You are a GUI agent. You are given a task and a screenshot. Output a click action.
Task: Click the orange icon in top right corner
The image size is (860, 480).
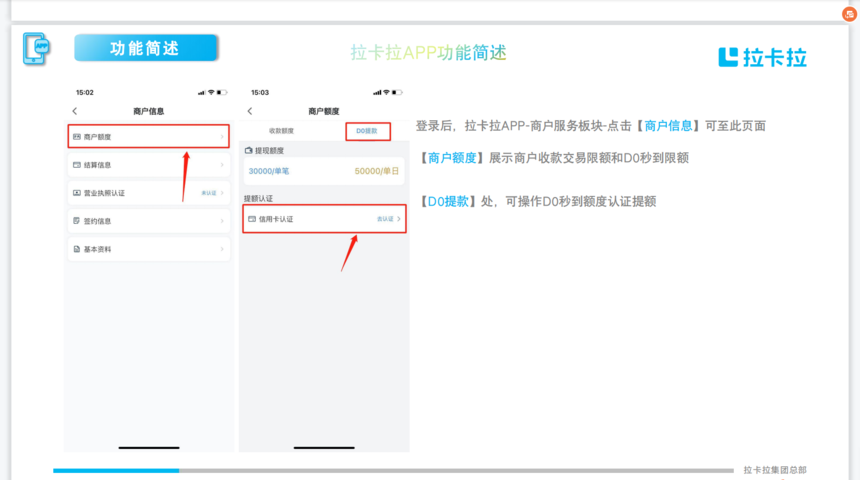850,14
